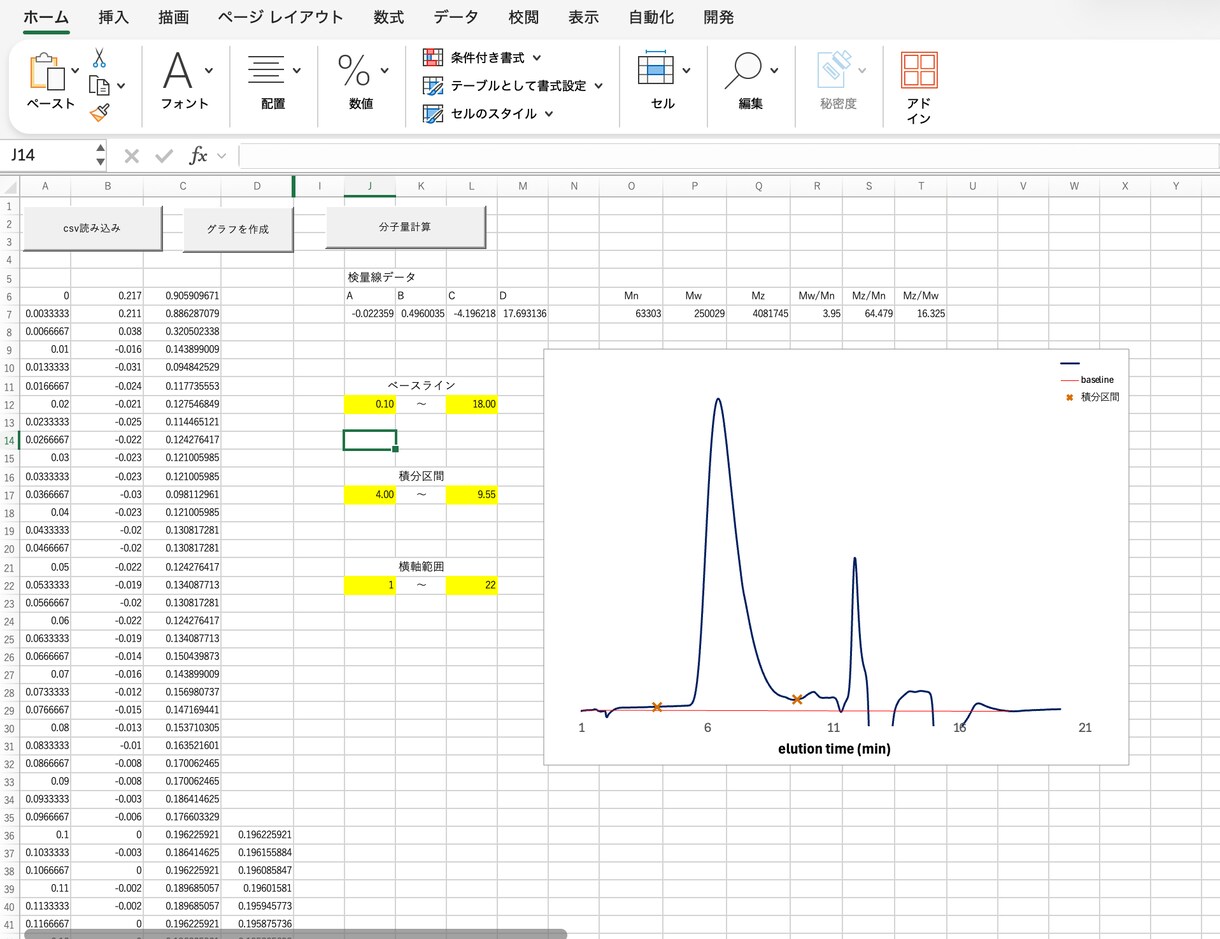Click the Copy documents icon

pos(99,86)
